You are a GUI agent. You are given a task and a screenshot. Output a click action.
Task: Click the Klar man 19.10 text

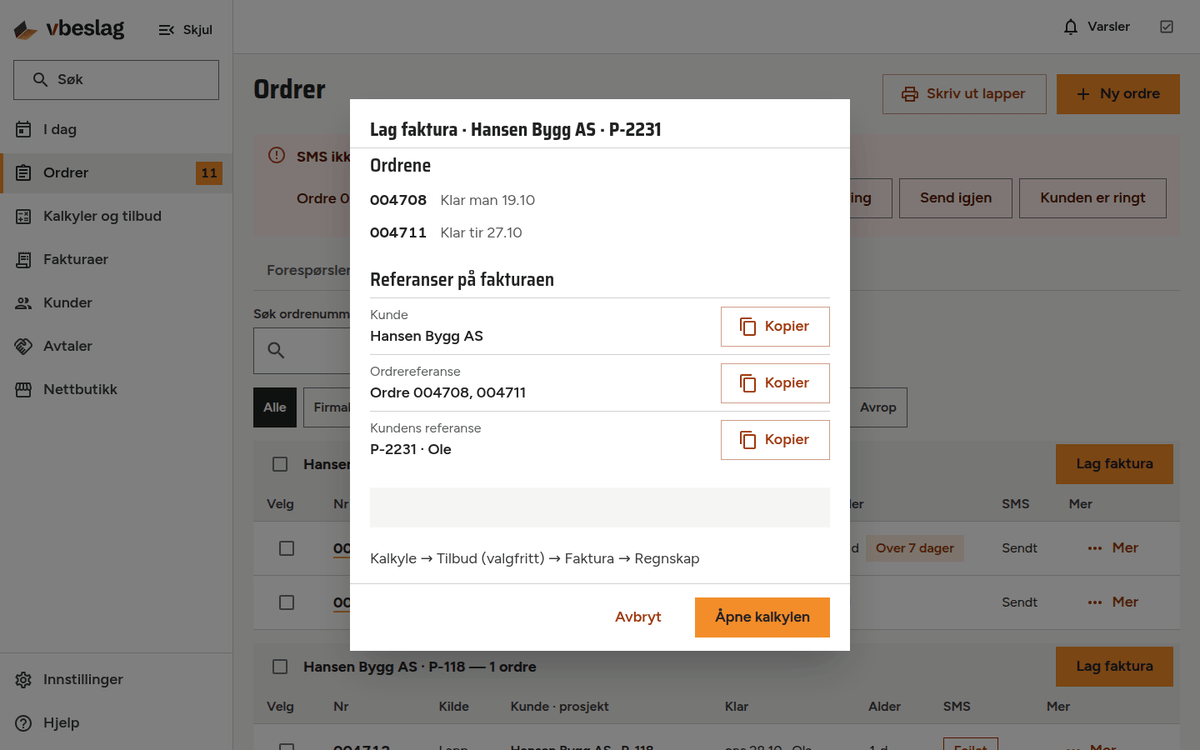(488, 200)
